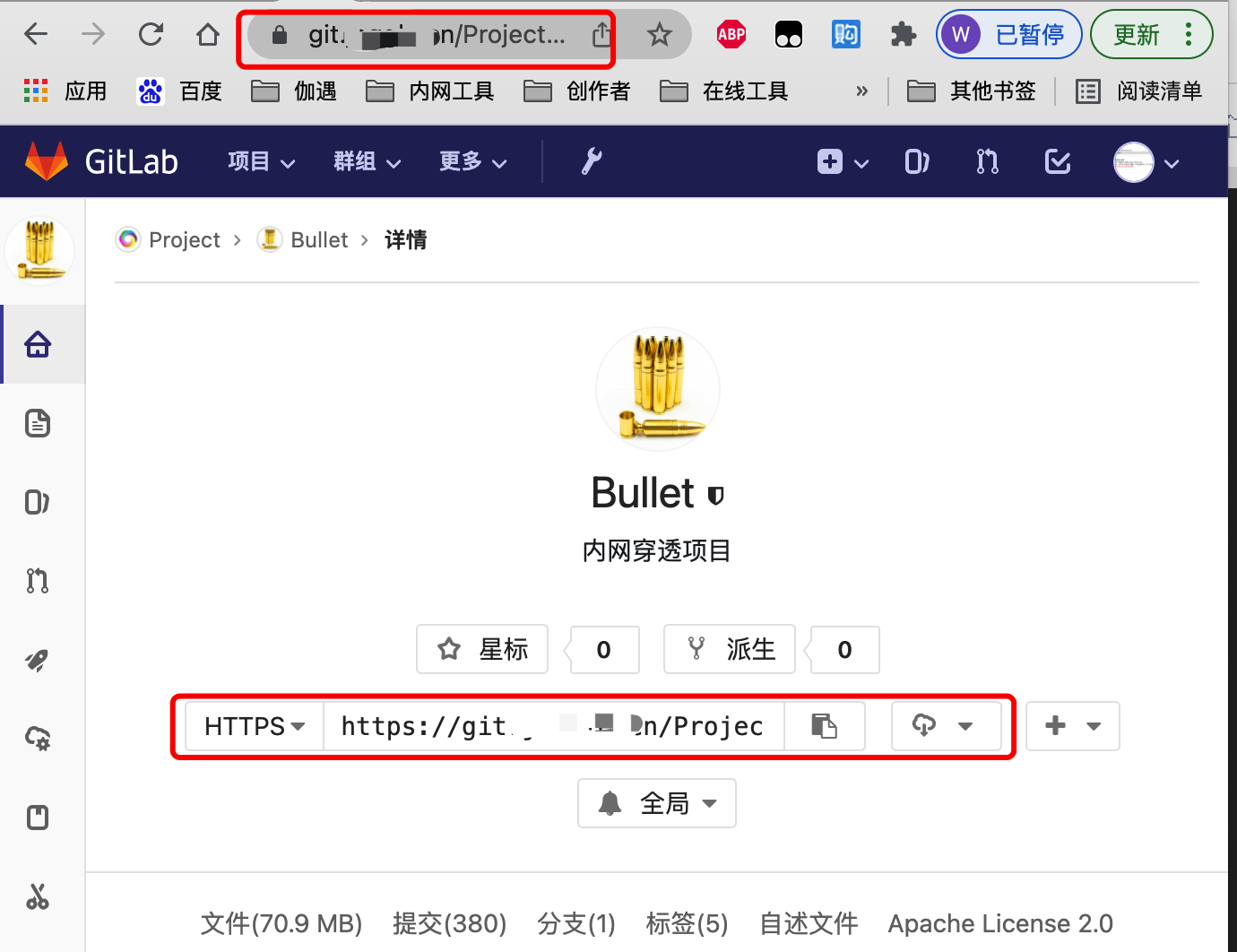This screenshot has height=952, width=1237.
Task: Open the Apache License 2.0 link
Action: 1000,923
